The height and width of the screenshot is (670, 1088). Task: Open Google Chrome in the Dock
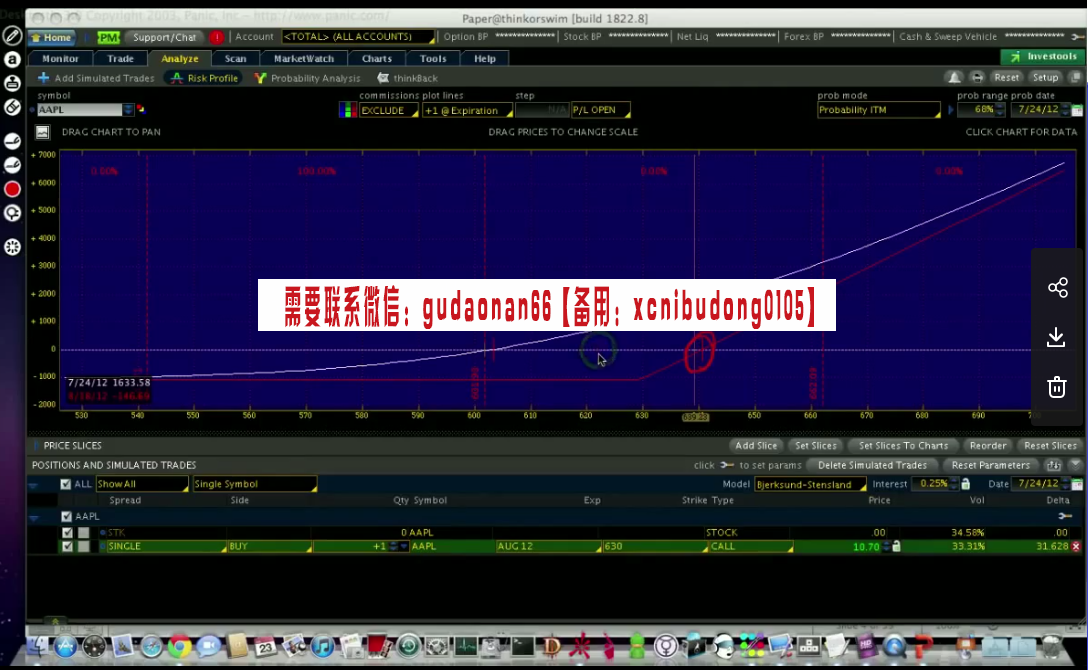179,646
